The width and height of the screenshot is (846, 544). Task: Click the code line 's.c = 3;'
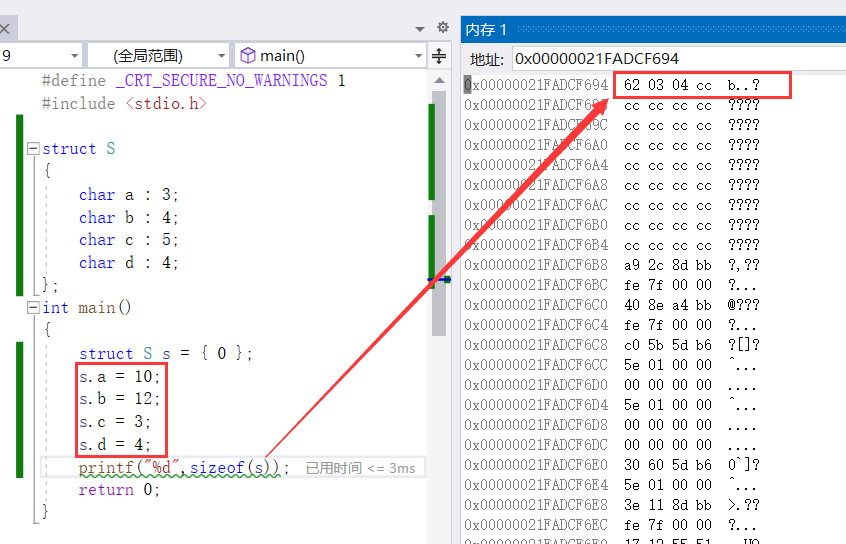115,421
